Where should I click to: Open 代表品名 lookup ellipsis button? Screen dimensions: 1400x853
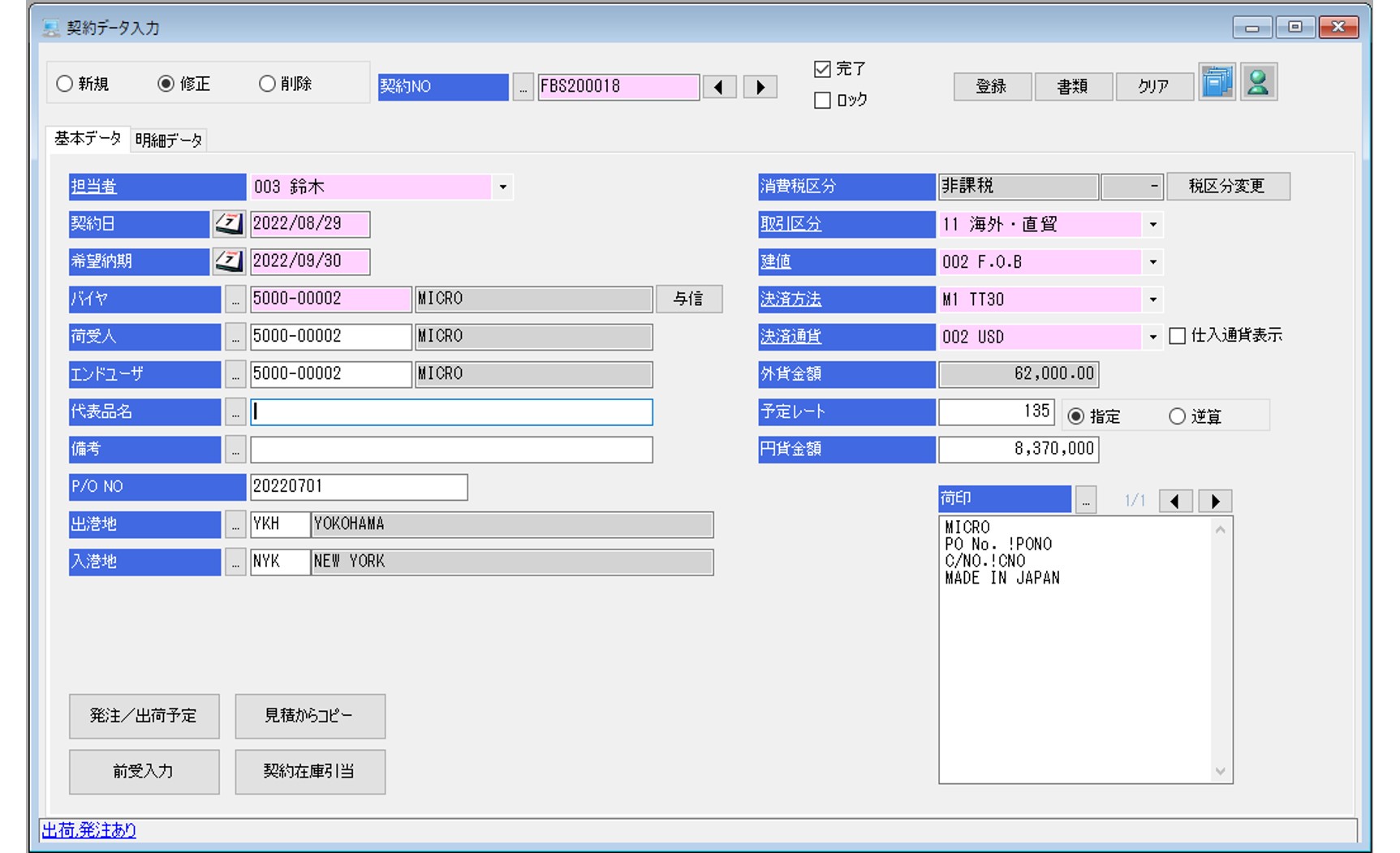point(235,411)
